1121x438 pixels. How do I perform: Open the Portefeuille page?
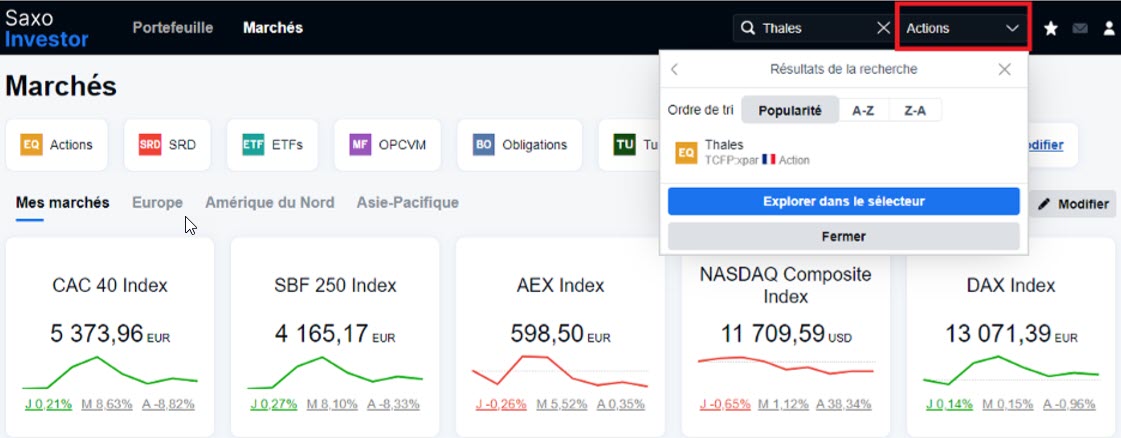tap(172, 28)
